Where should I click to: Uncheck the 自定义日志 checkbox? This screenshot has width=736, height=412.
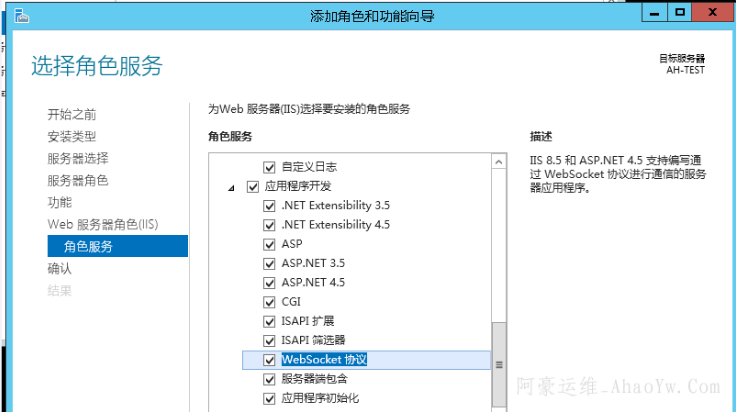(x=268, y=167)
